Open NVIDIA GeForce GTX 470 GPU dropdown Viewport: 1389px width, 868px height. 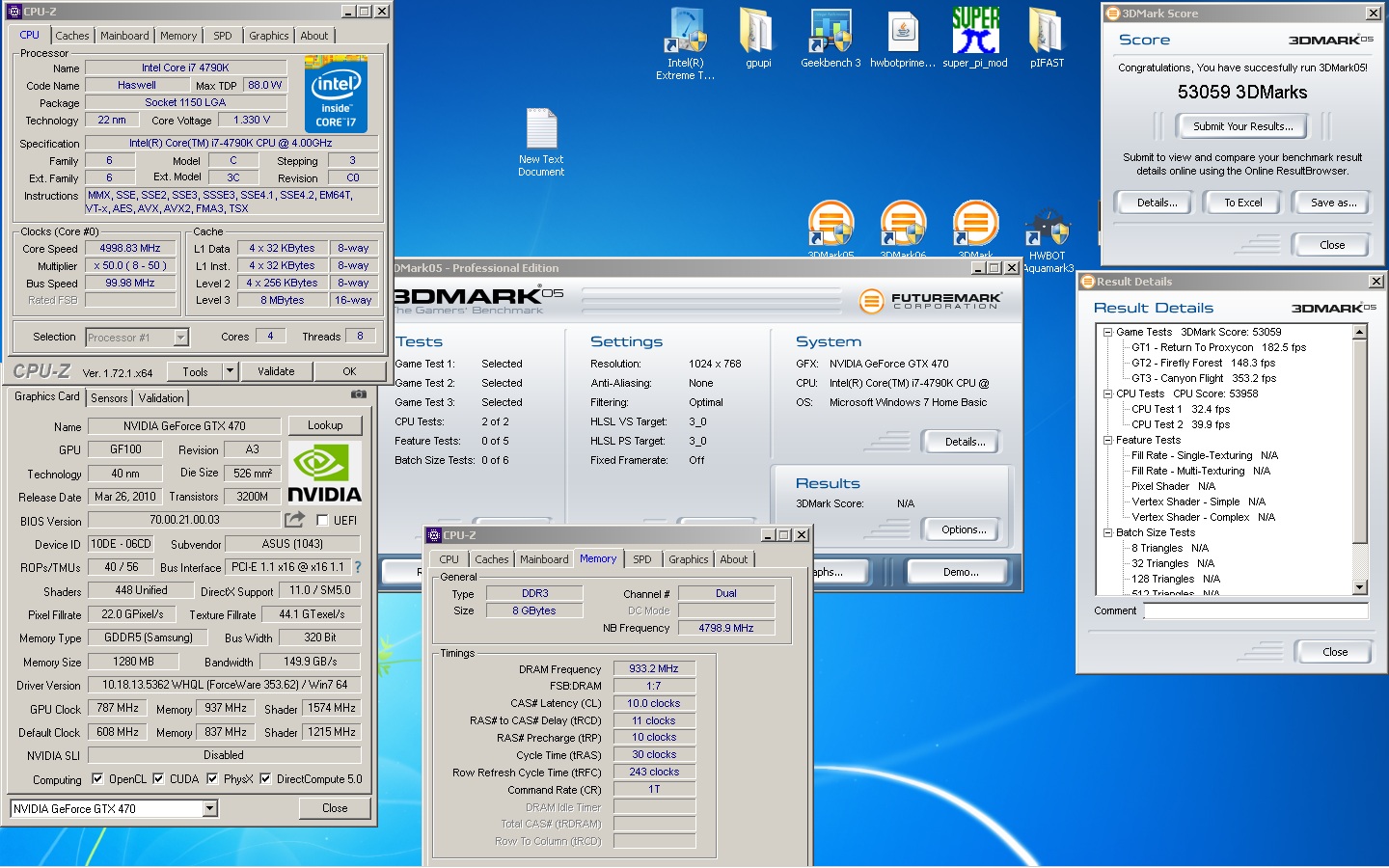click(x=210, y=809)
